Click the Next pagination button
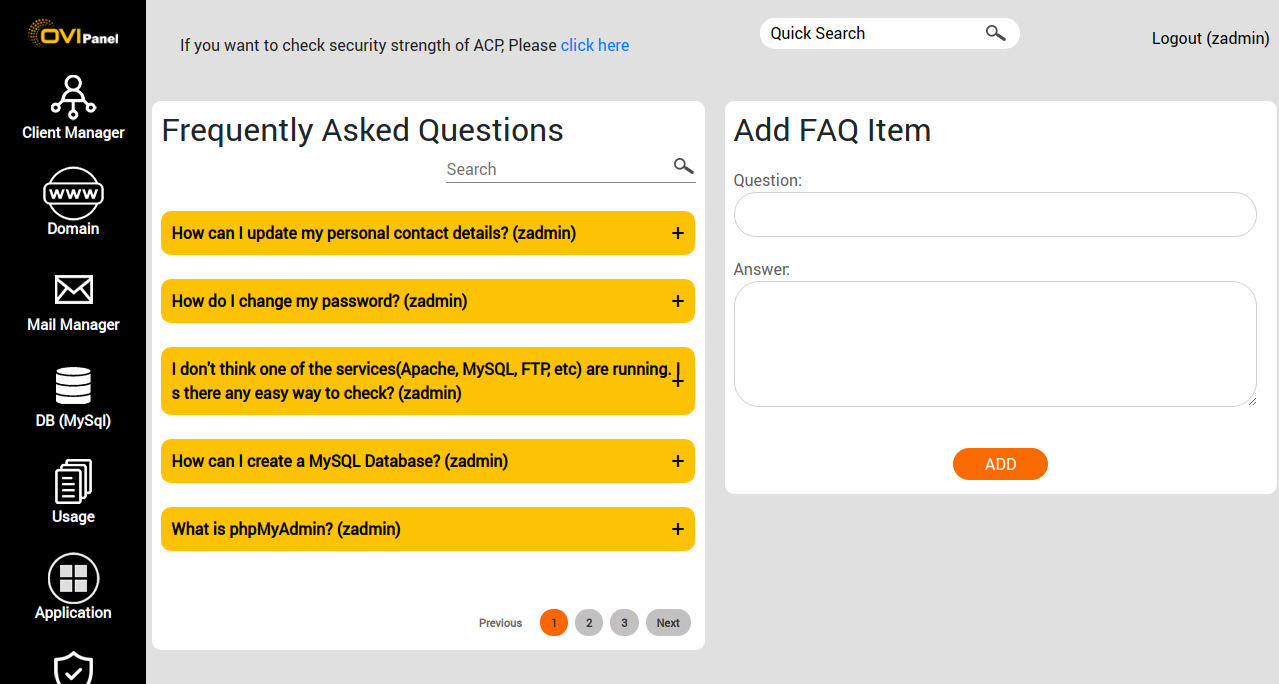1279x684 pixels. tap(668, 622)
